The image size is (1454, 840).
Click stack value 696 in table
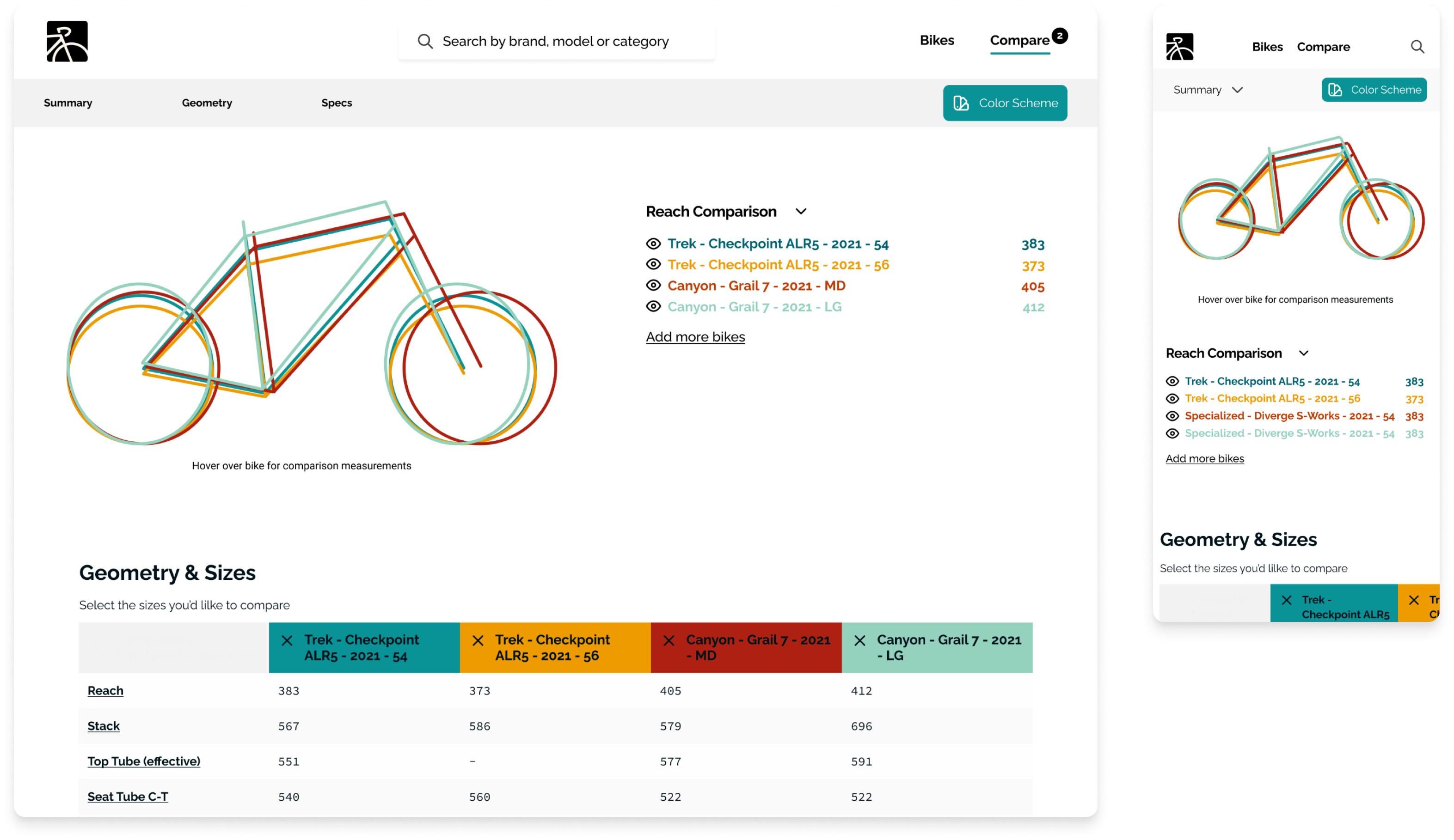[x=861, y=726]
